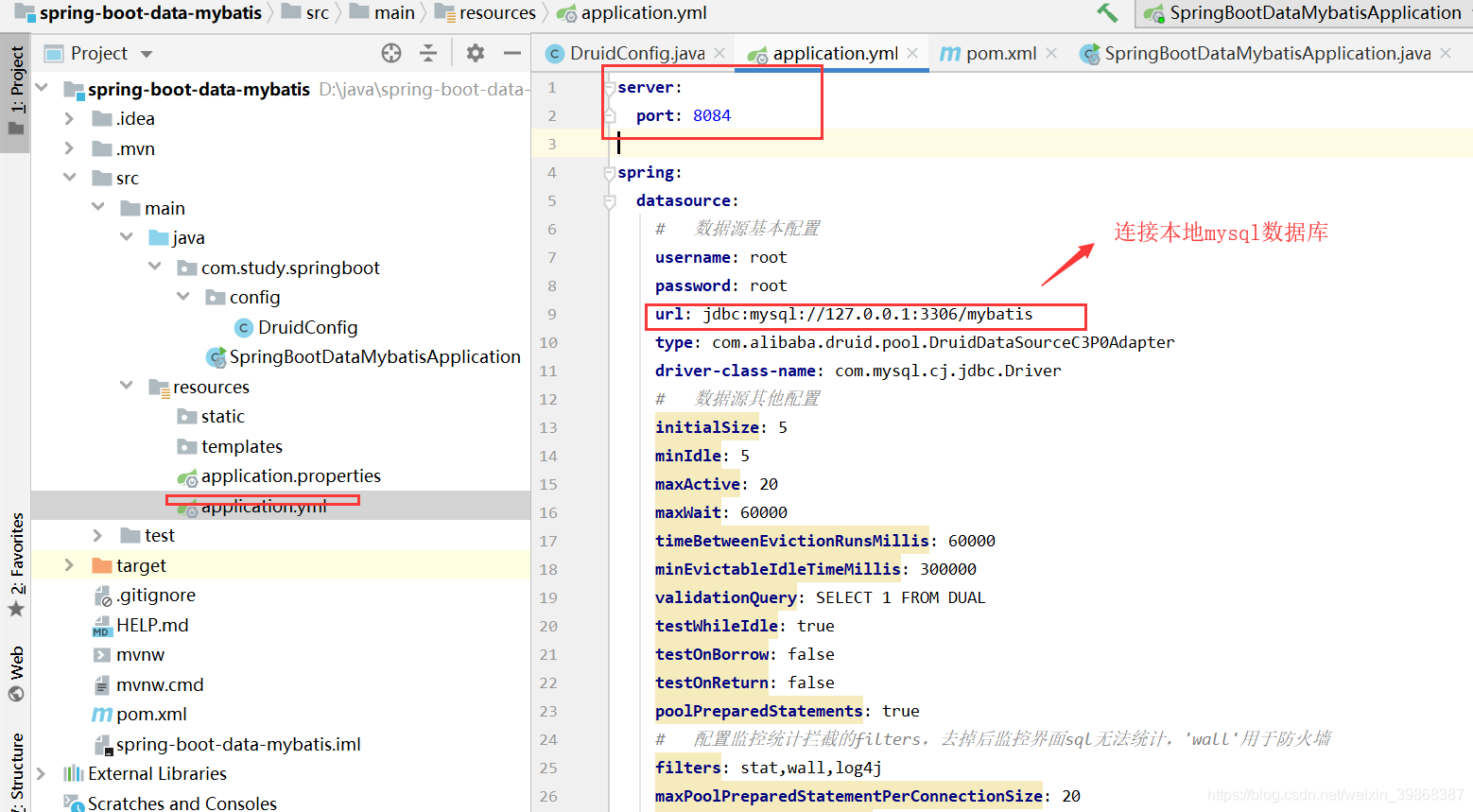Close the DruidConfig.java tab
Image resolution: width=1473 pixels, height=812 pixels.
pos(719,54)
